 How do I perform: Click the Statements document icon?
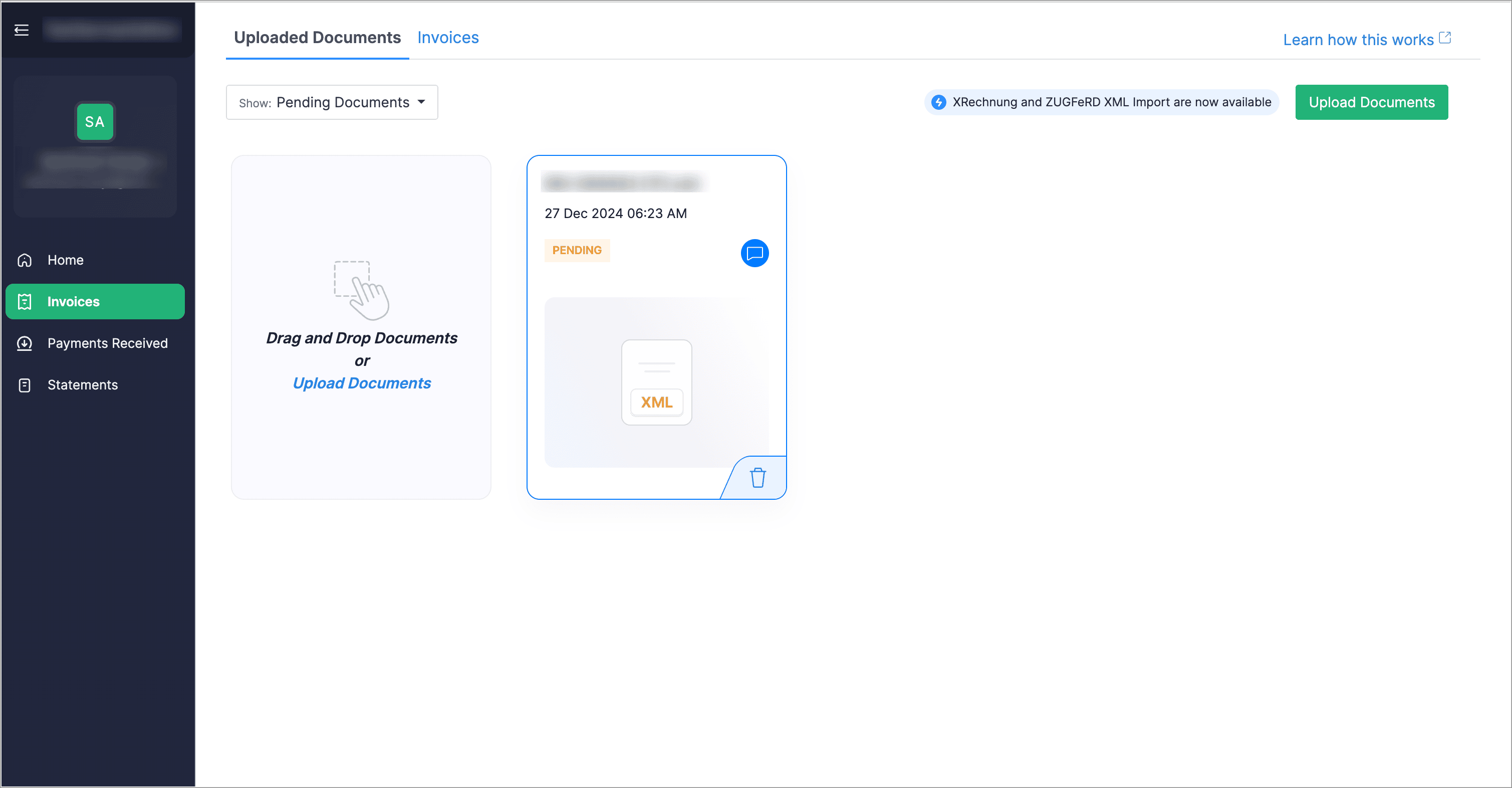tap(25, 385)
